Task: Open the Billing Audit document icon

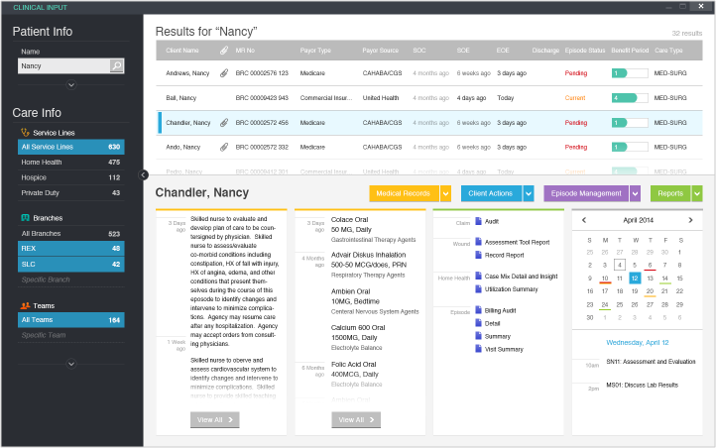Action: [479, 311]
